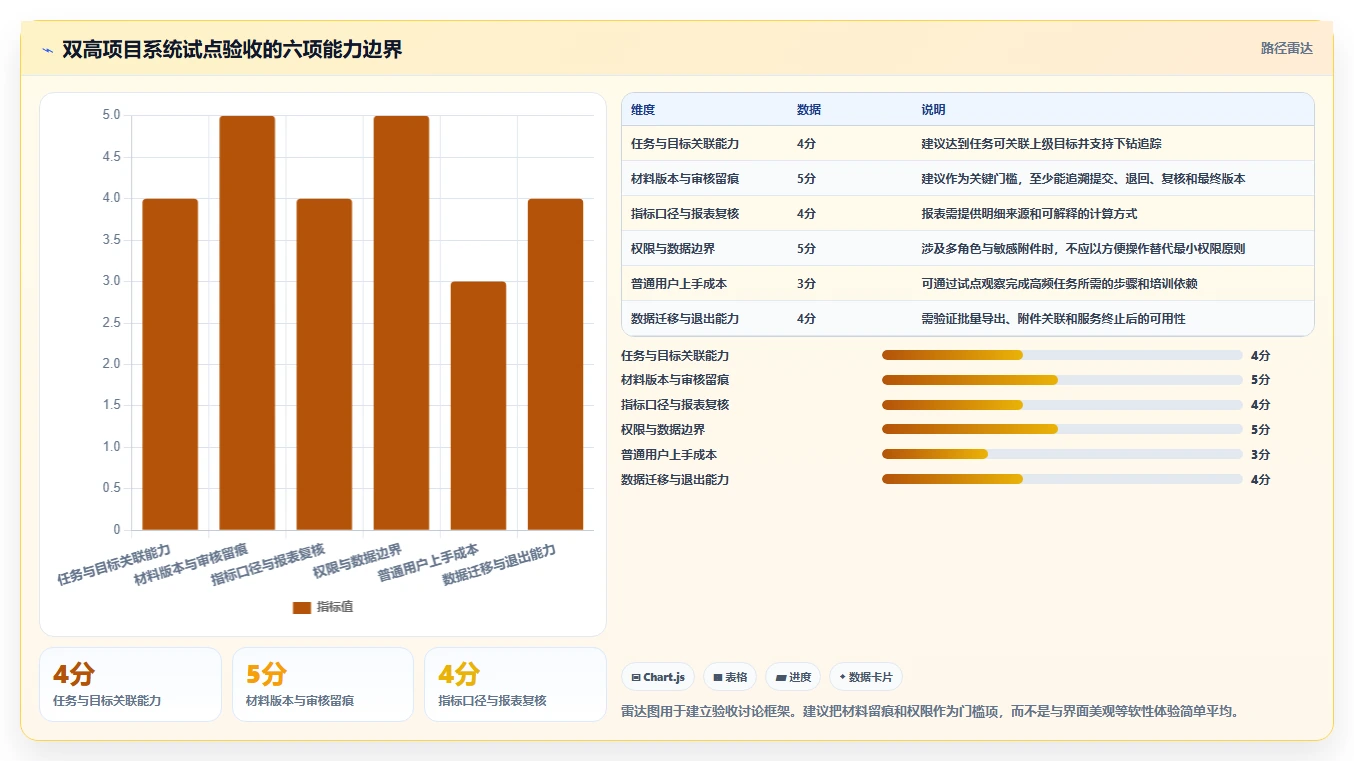Click the lightning icon beside the page title
The image size is (1354, 761).
47,50
